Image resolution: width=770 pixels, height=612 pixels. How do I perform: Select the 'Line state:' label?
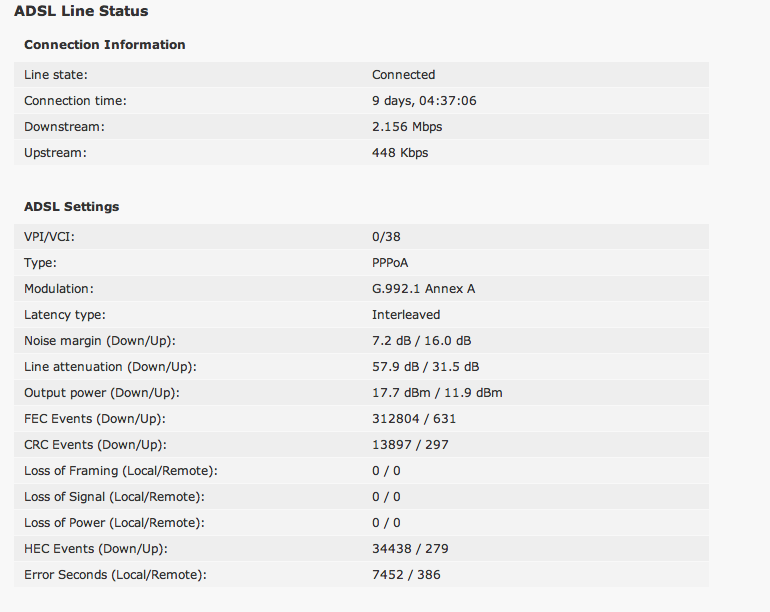point(56,75)
